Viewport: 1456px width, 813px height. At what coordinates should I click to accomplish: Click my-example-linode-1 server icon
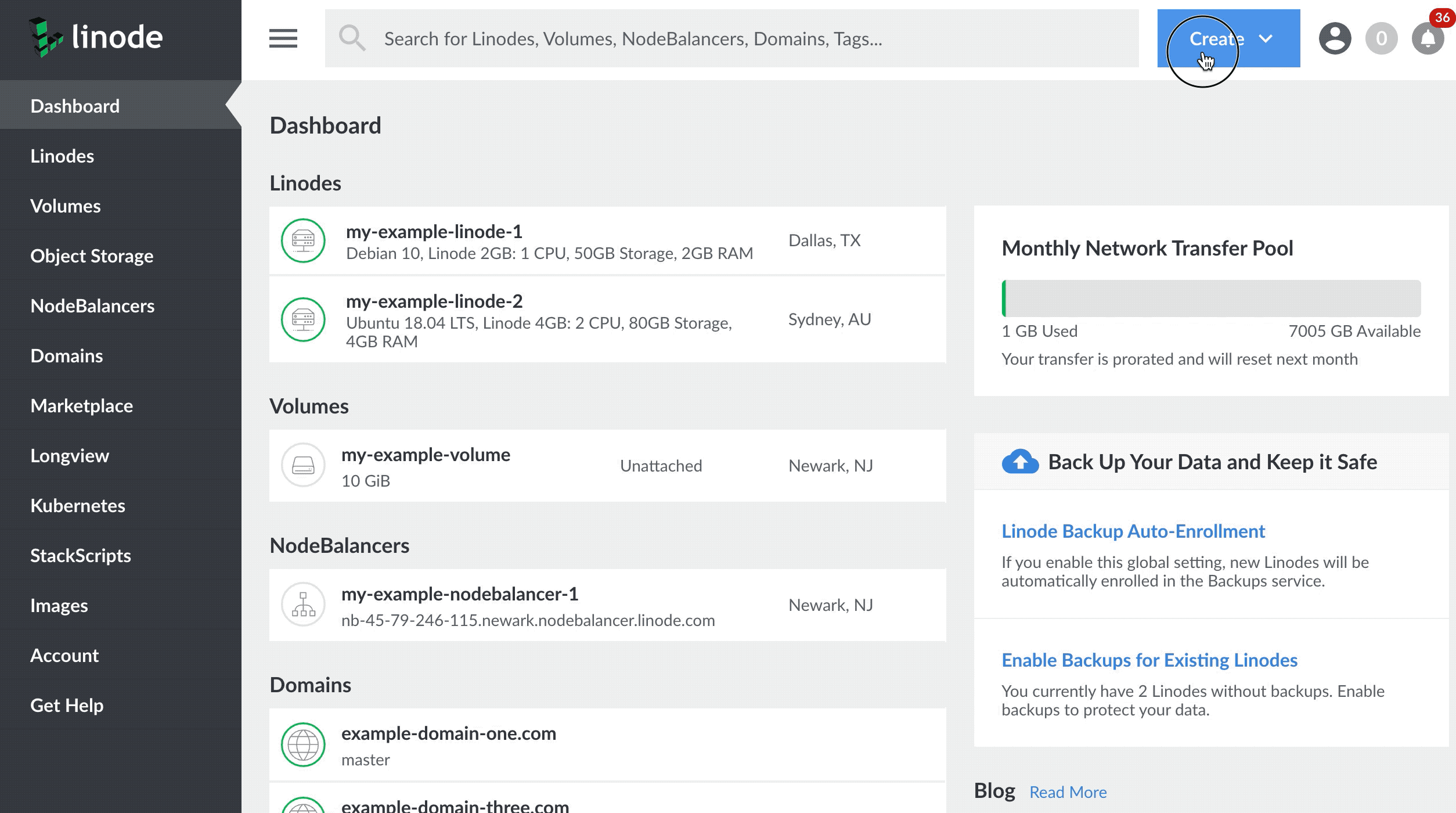303,240
